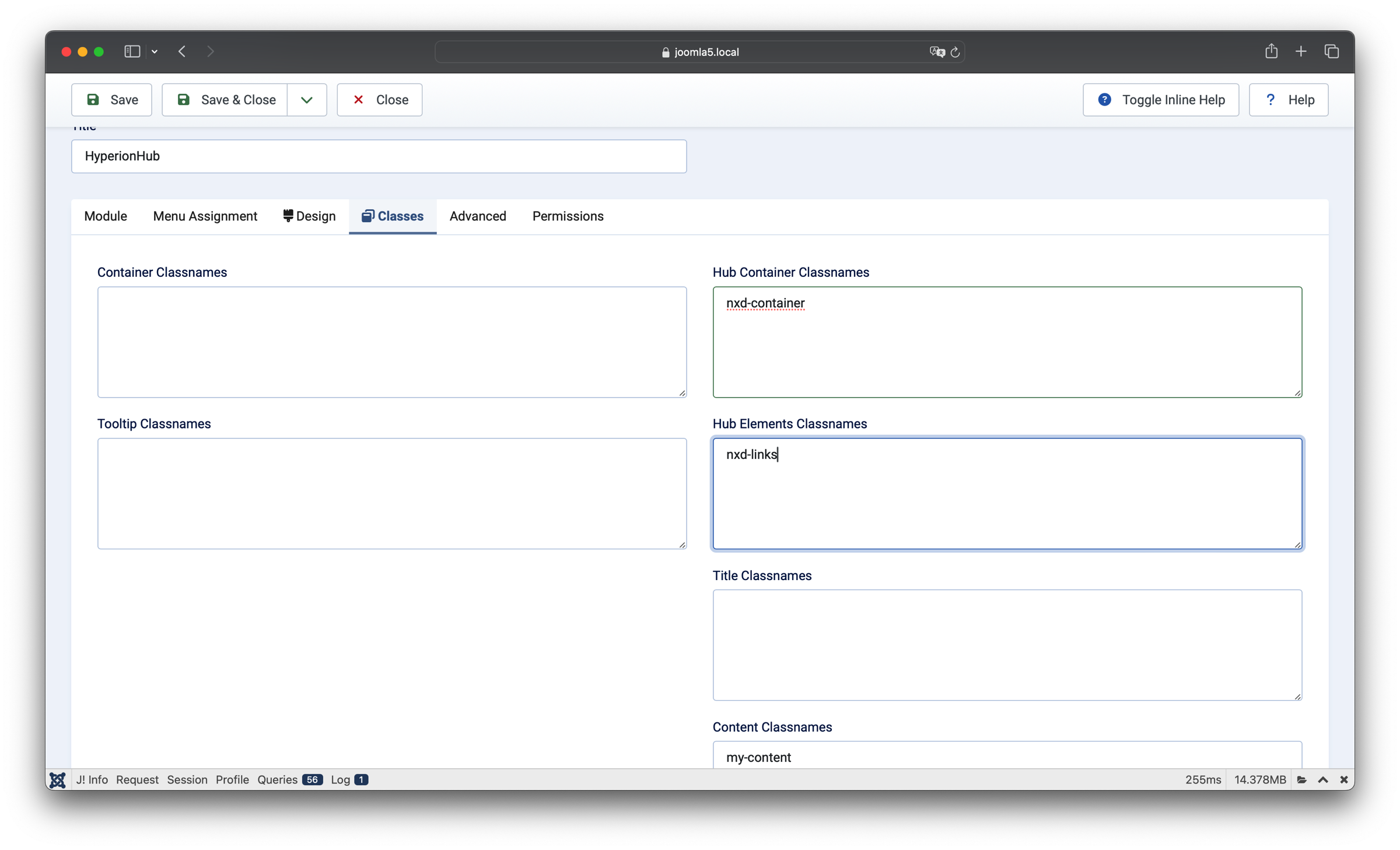1400x850 pixels.
Task: Go to the Permissions tab
Action: click(x=568, y=216)
